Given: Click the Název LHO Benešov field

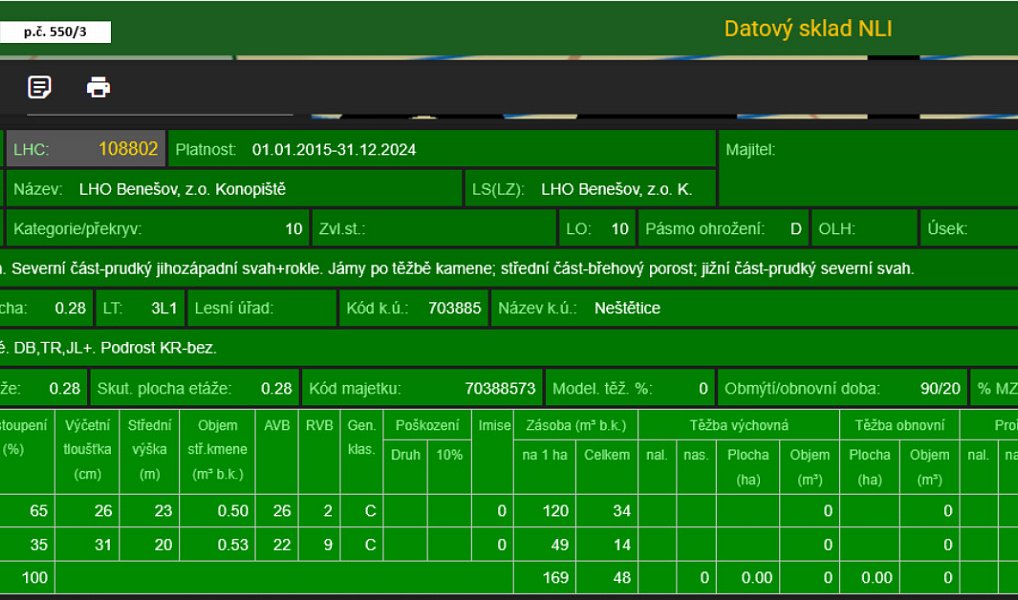Looking at the screenshot, I should tap(234, 189).
